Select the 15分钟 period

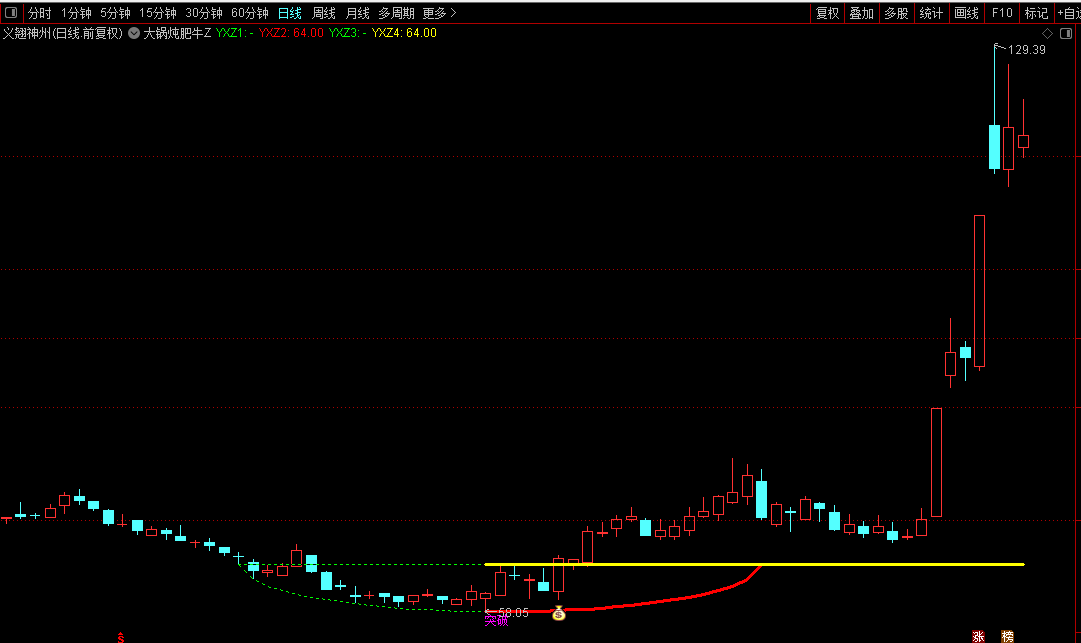point(158,13)
